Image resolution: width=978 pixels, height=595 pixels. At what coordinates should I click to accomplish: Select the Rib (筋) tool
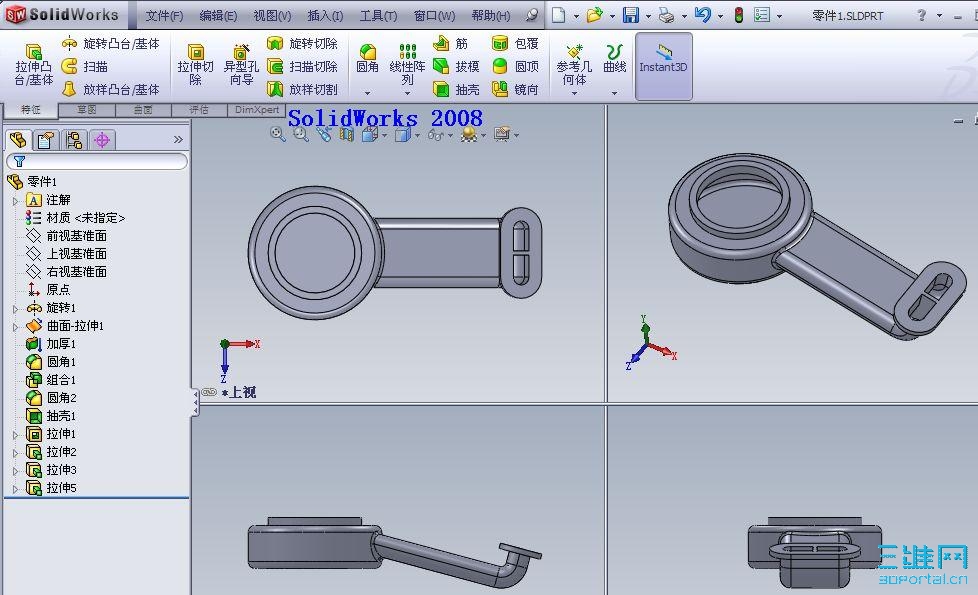click(450, 43)
